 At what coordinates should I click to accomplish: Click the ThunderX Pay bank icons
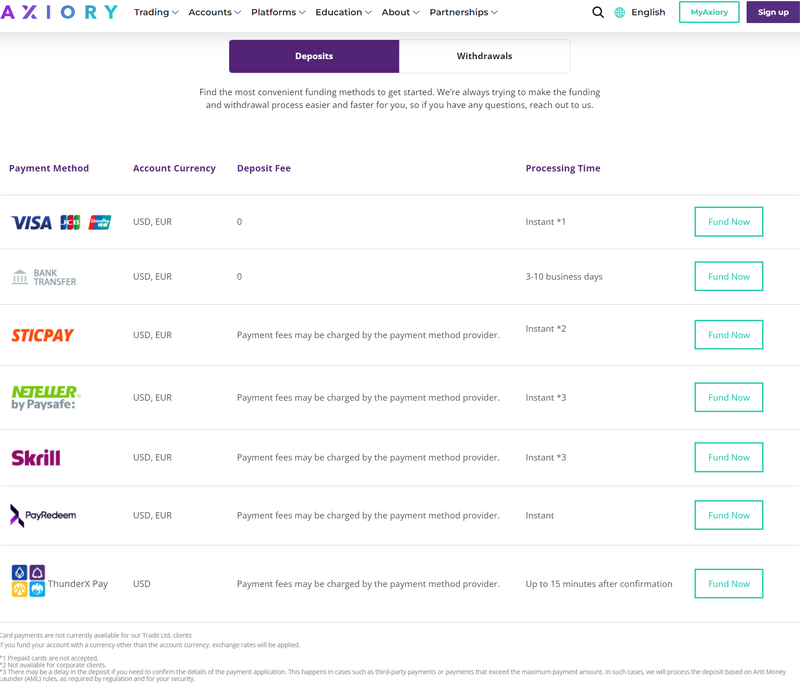coord(28,581)
